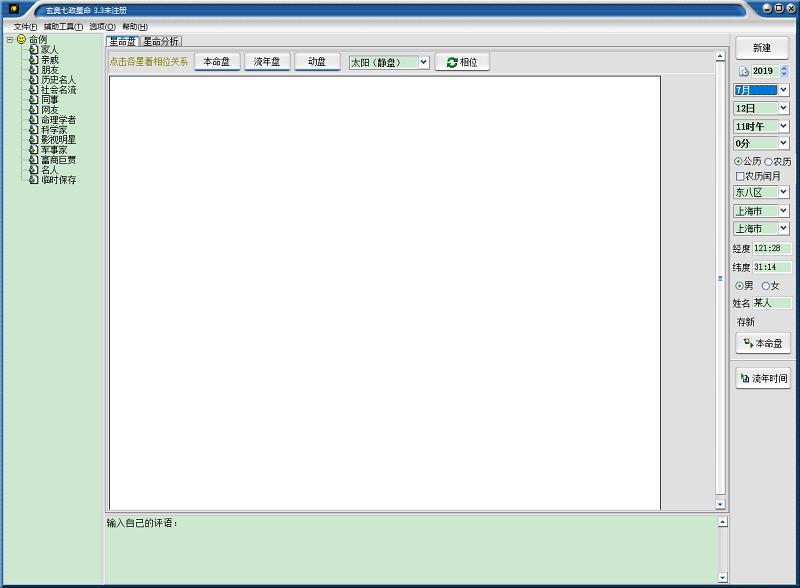Click the 流年盘 button in toolbar
Image resolution: width=800 pixels, height=588 pixels.
(267, 62)
